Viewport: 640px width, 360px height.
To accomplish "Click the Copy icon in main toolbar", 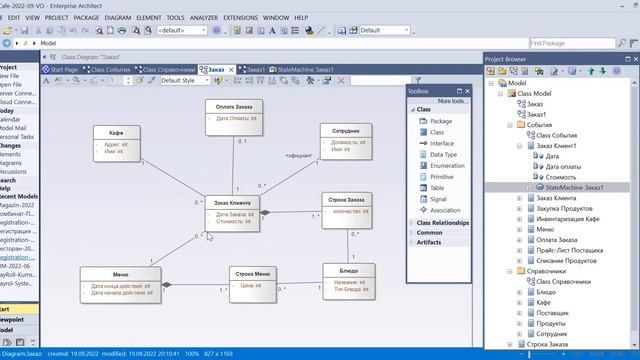I will [50, 31].
